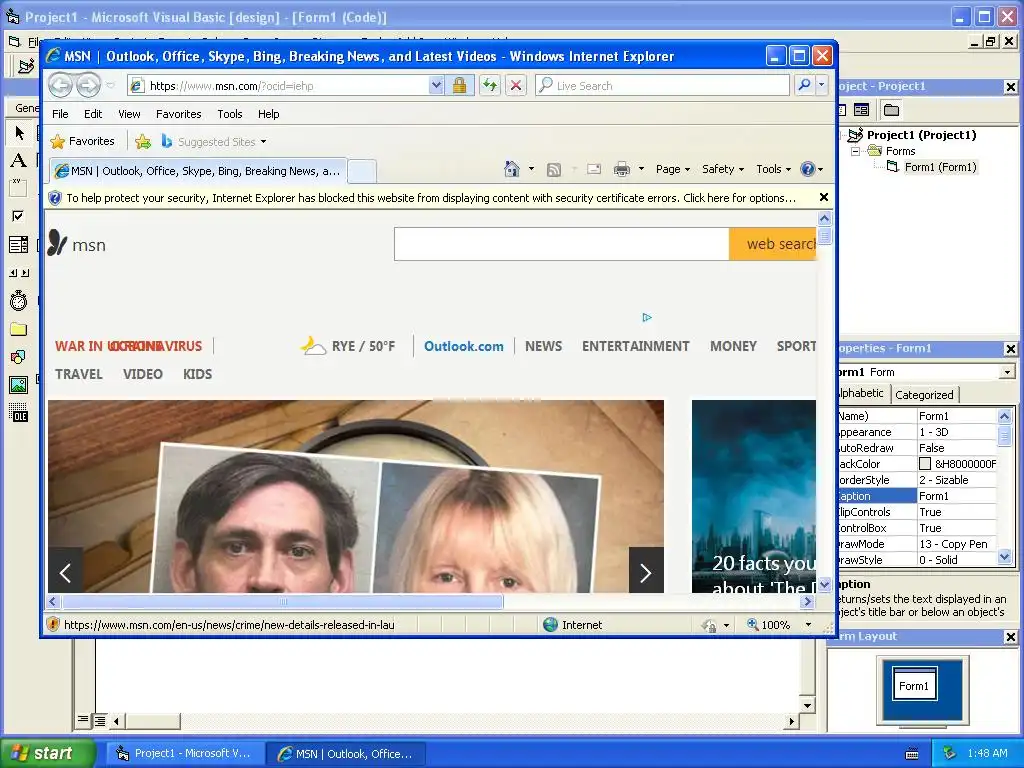Select the Pointer tool in VB toolbox

click(x=19, y=133)
